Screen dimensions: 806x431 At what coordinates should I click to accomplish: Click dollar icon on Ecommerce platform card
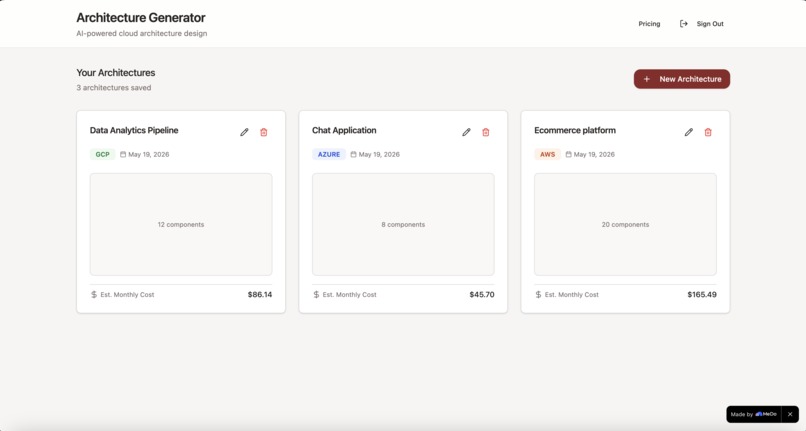538,295
